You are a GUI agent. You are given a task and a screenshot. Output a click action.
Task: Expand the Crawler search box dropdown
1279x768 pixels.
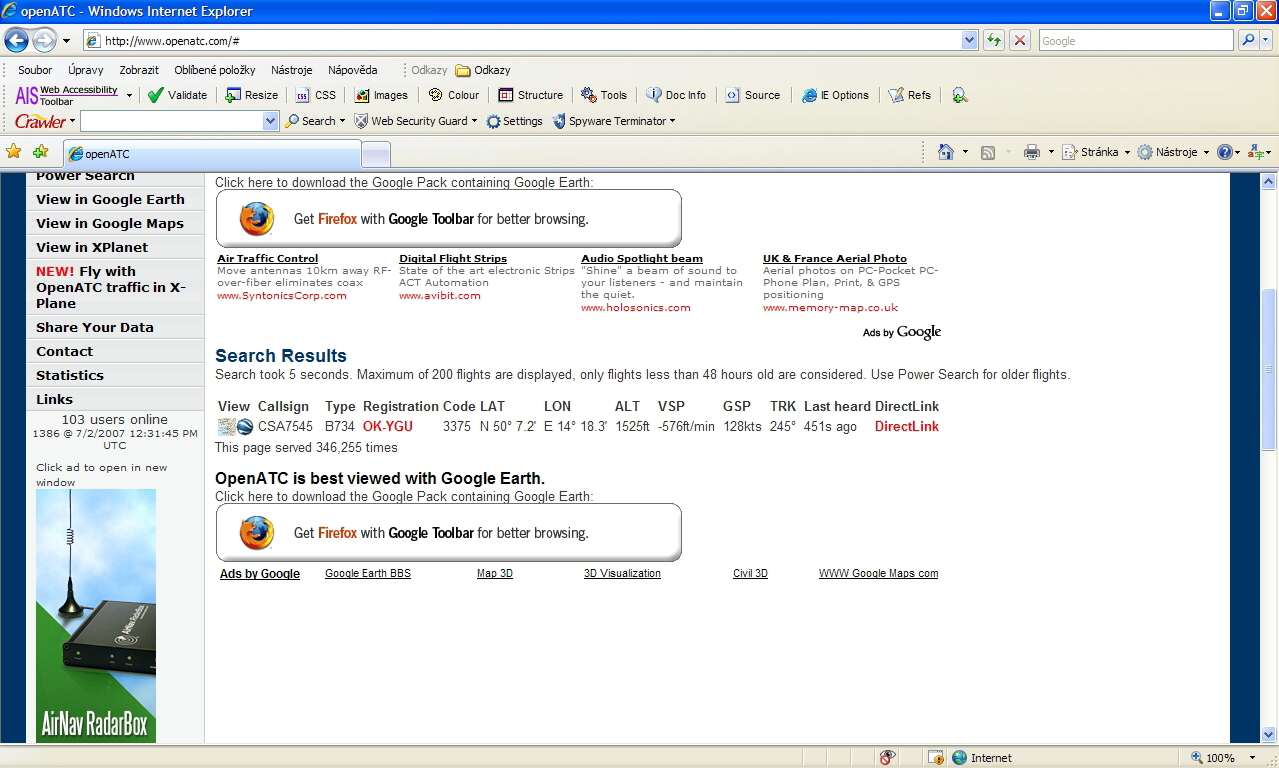[x=270, y=121]
